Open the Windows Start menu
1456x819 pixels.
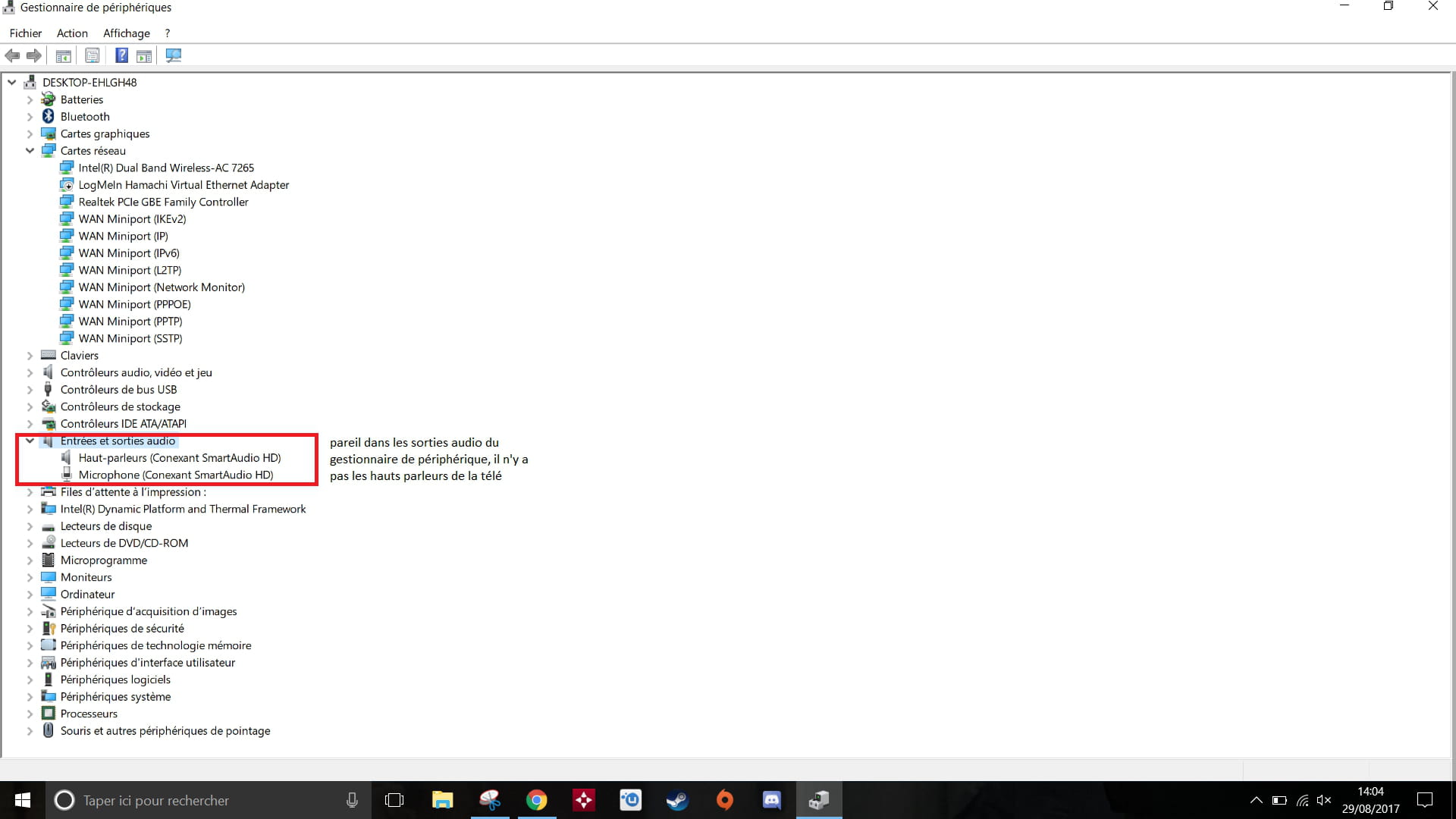click(x=23, y=800)
